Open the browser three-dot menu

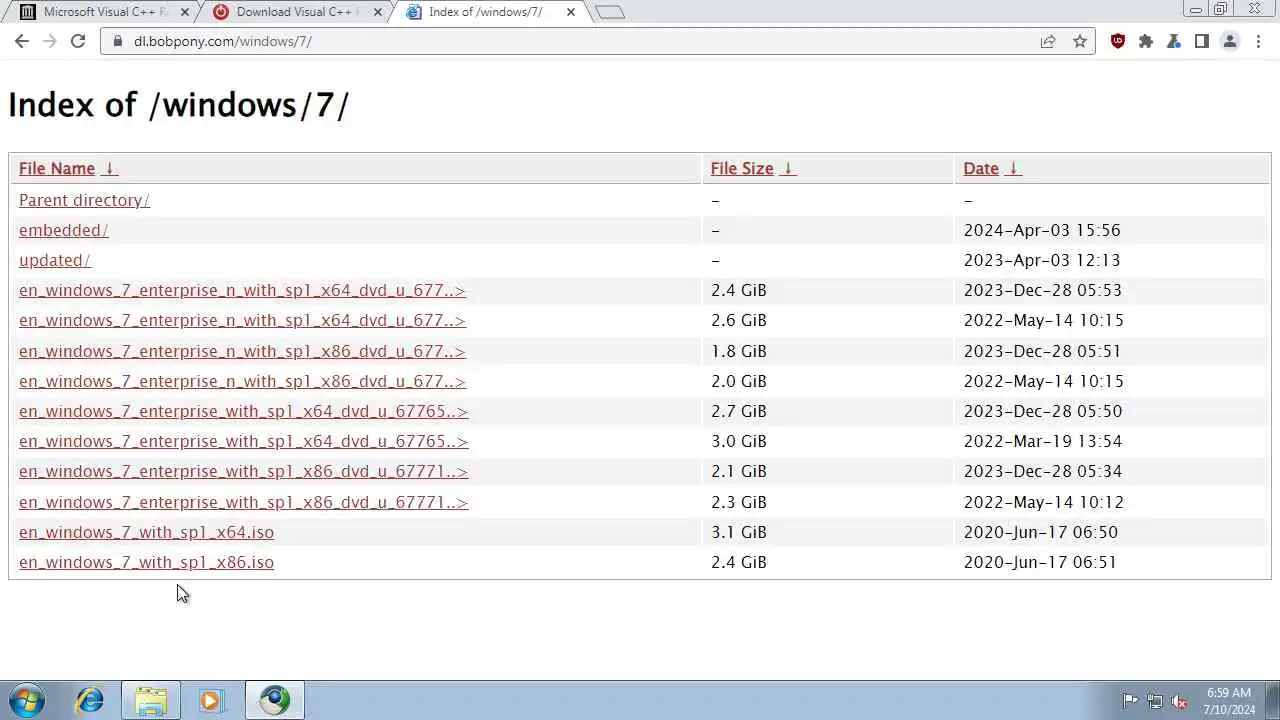click(x=1258, y=41)
